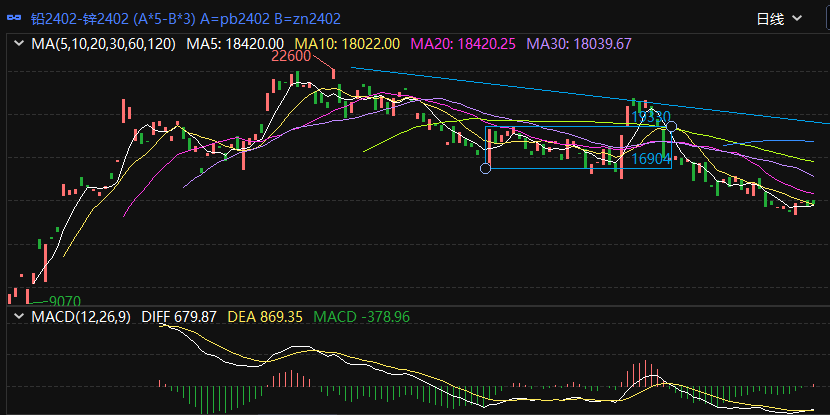Viewport: 830px width, 415px height.
Task: Click the 22600 high price marker
Action: click(291, 57)
